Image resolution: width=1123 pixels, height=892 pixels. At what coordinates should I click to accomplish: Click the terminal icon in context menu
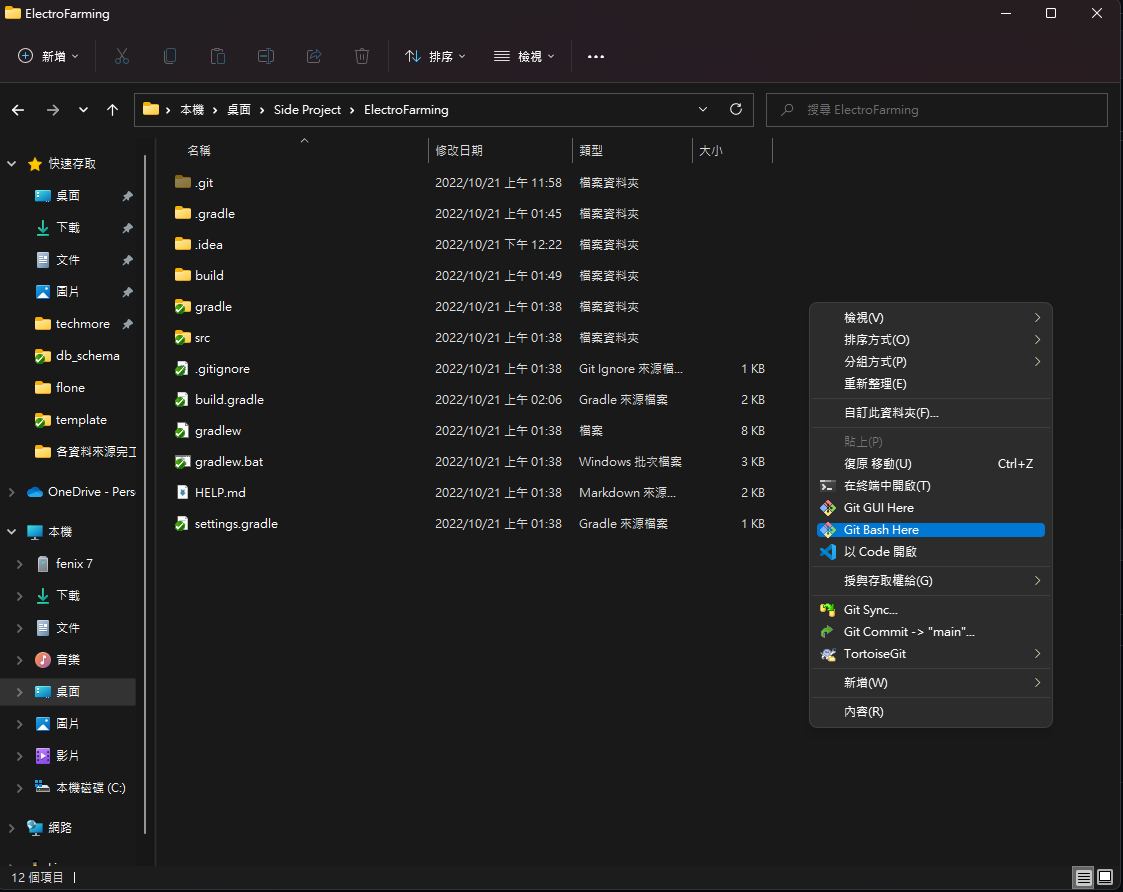pos(828,486)
